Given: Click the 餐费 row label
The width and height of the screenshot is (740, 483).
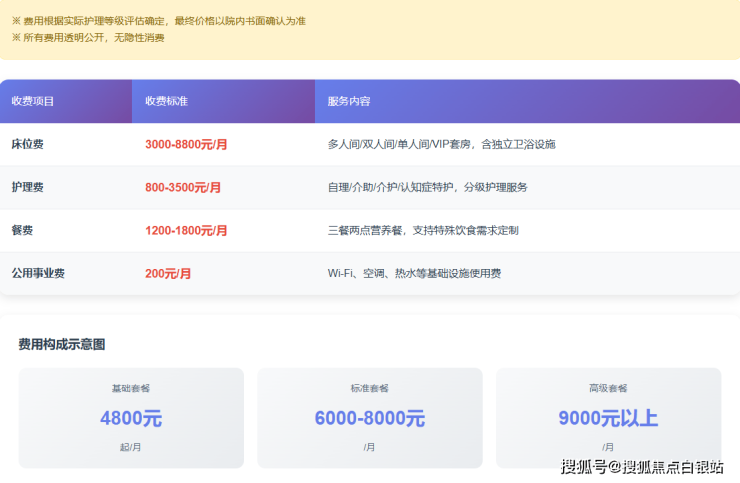Looking at the screenshot, I should point(22,230).
